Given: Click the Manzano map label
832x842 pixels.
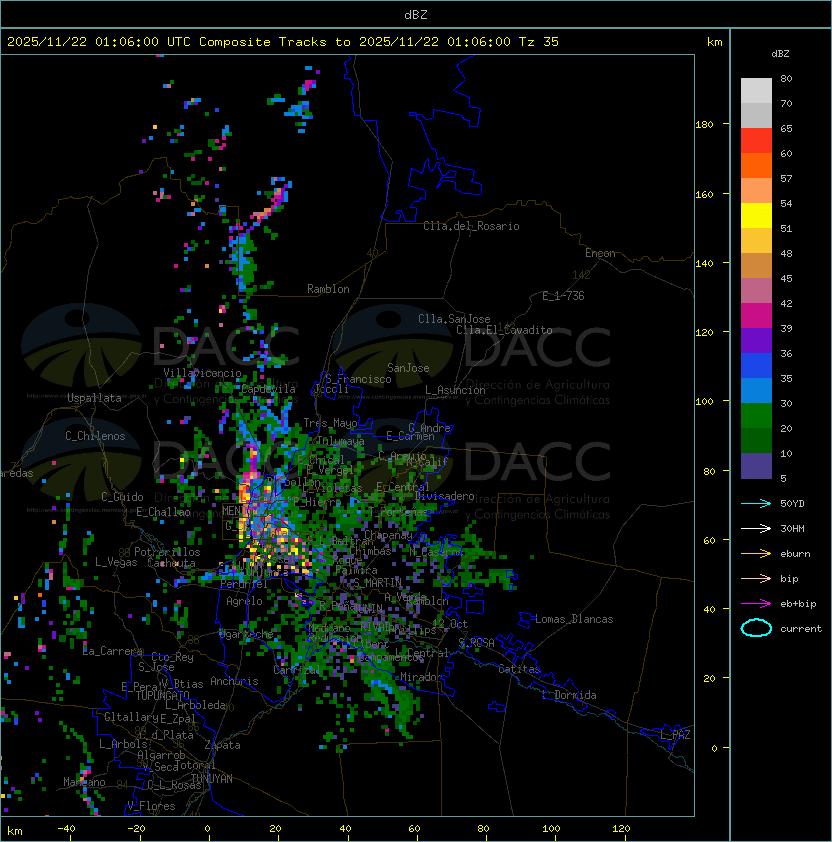Looking at the screenshot, I should point(84,782).
